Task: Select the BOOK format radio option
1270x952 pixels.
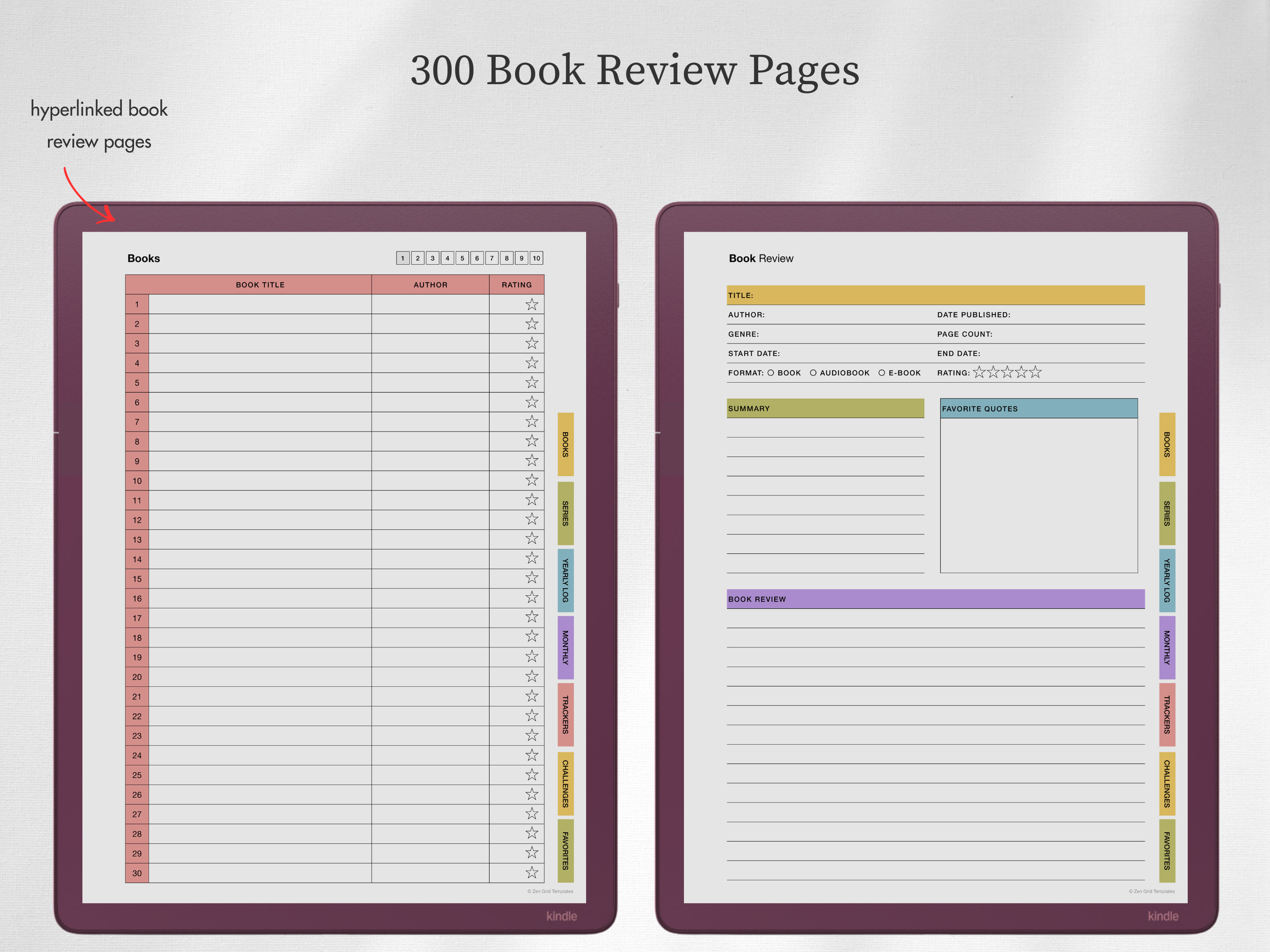Action: (771, 373)
